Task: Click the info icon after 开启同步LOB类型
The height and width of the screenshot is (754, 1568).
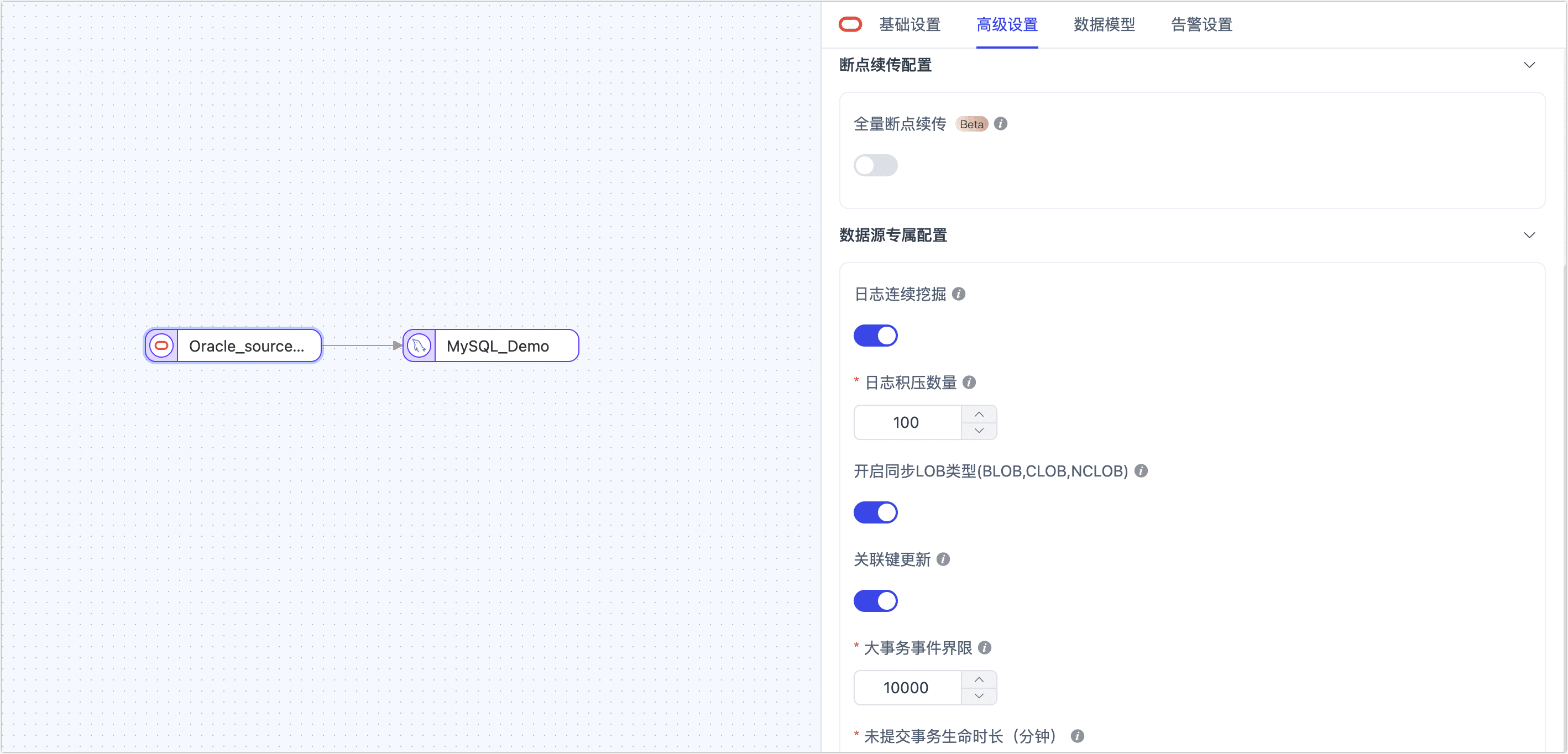Action: [1141, 470]
